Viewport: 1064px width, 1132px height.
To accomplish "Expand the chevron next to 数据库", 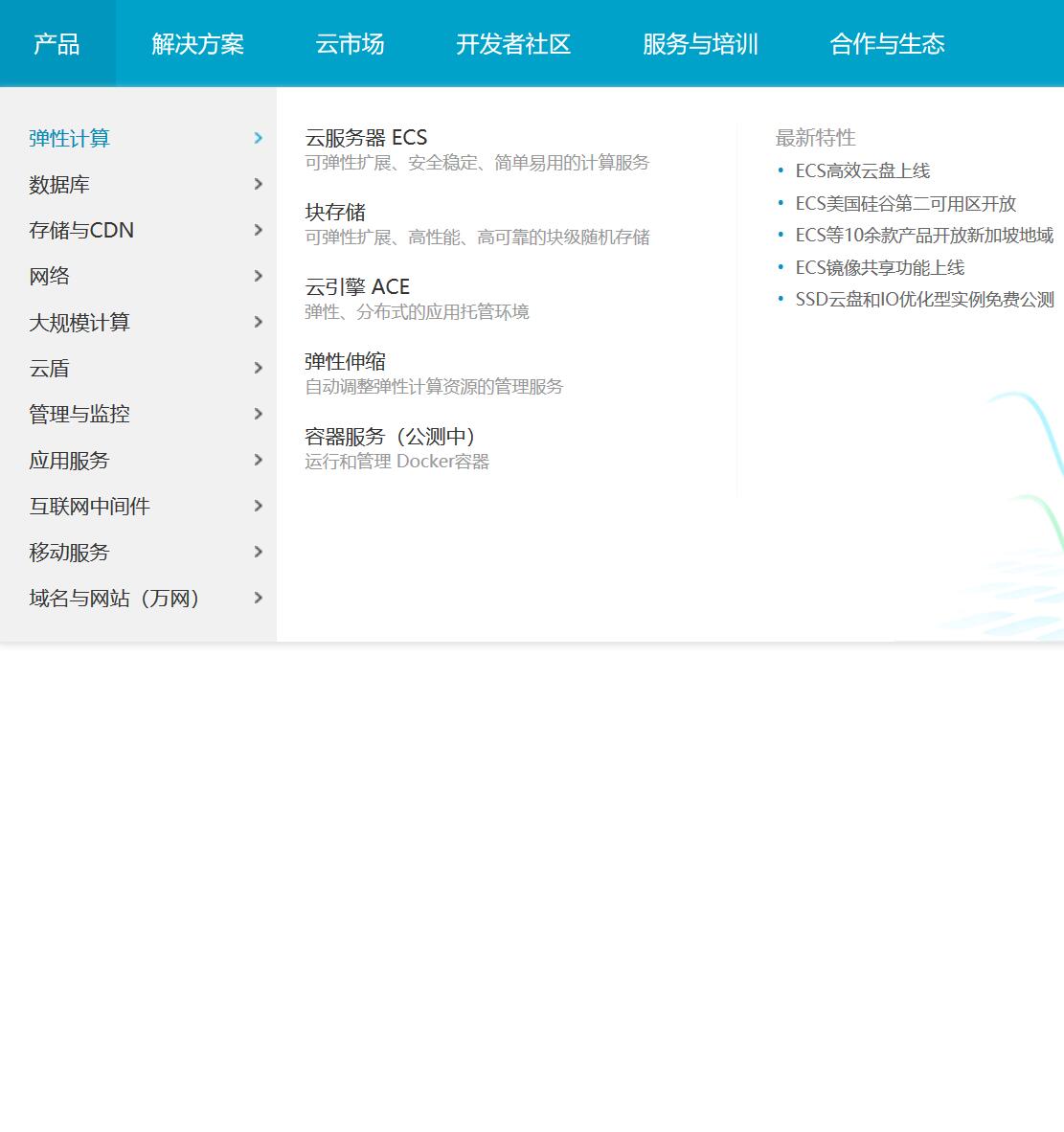I will [x=259, y=184].
